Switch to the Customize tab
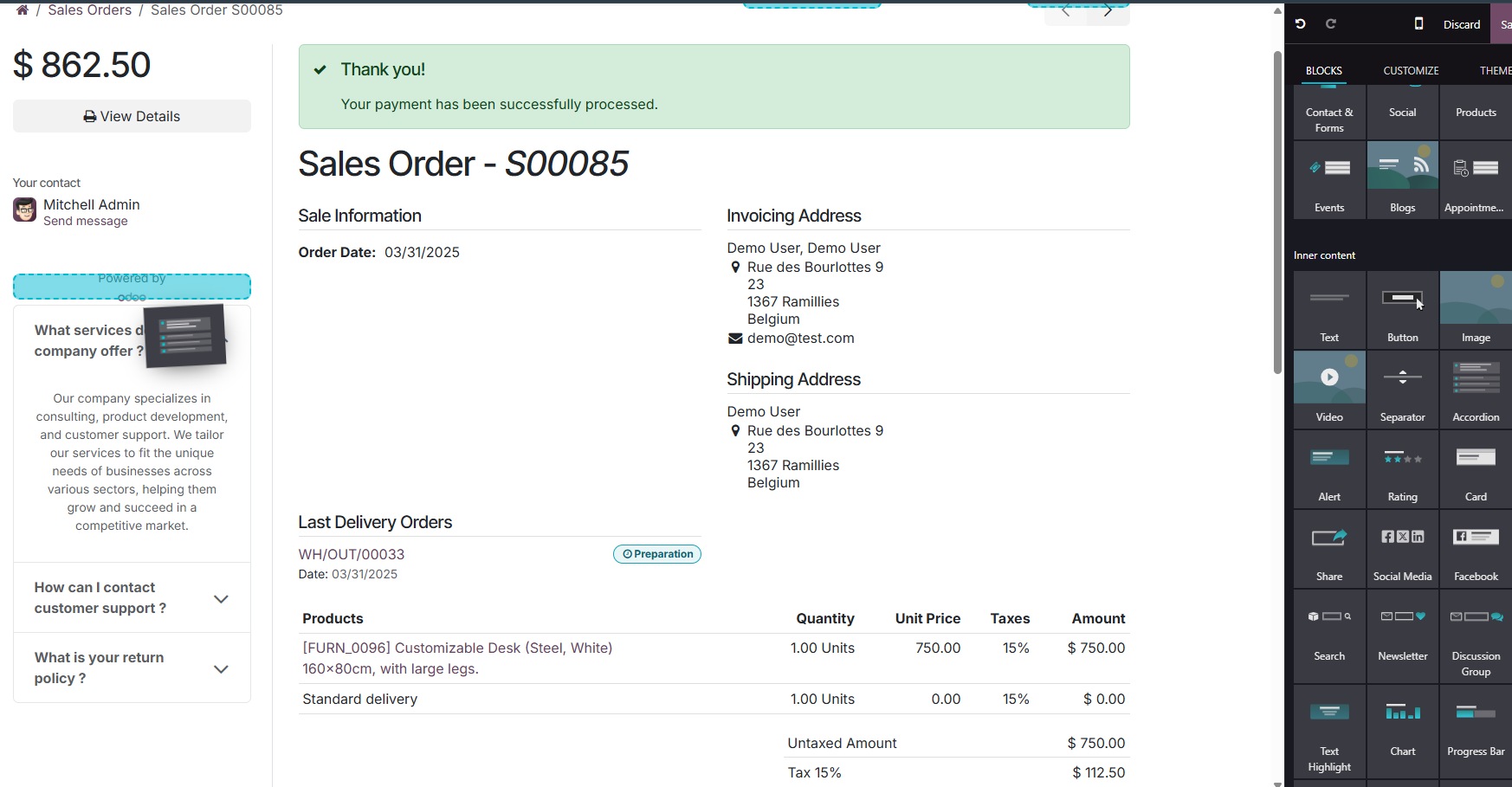 (1411, 71)
